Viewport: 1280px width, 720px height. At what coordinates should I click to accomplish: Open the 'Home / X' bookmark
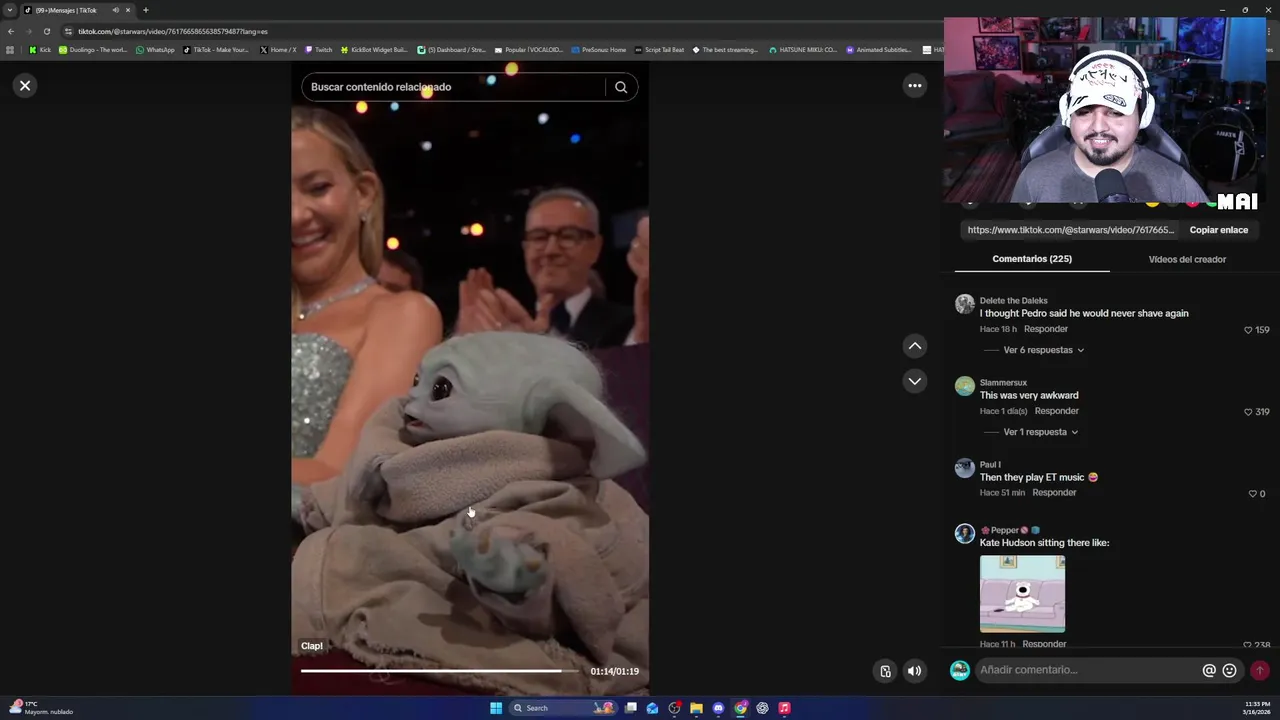(x=277, y=50)
